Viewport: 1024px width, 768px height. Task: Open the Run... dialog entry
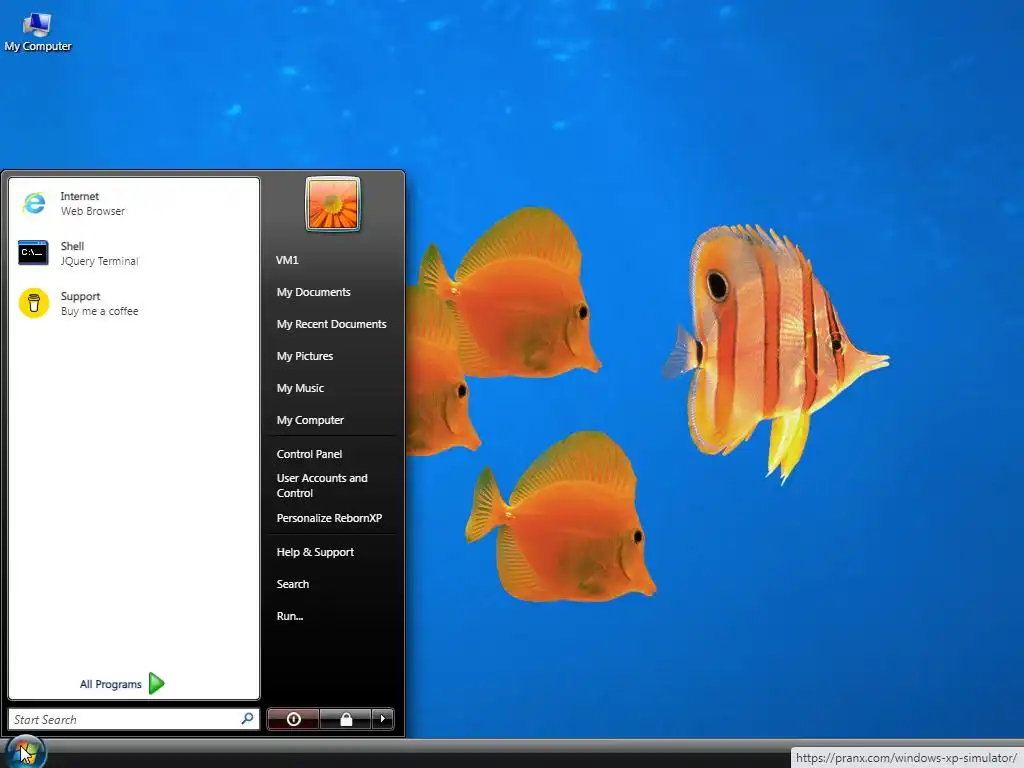coord(290,616)
